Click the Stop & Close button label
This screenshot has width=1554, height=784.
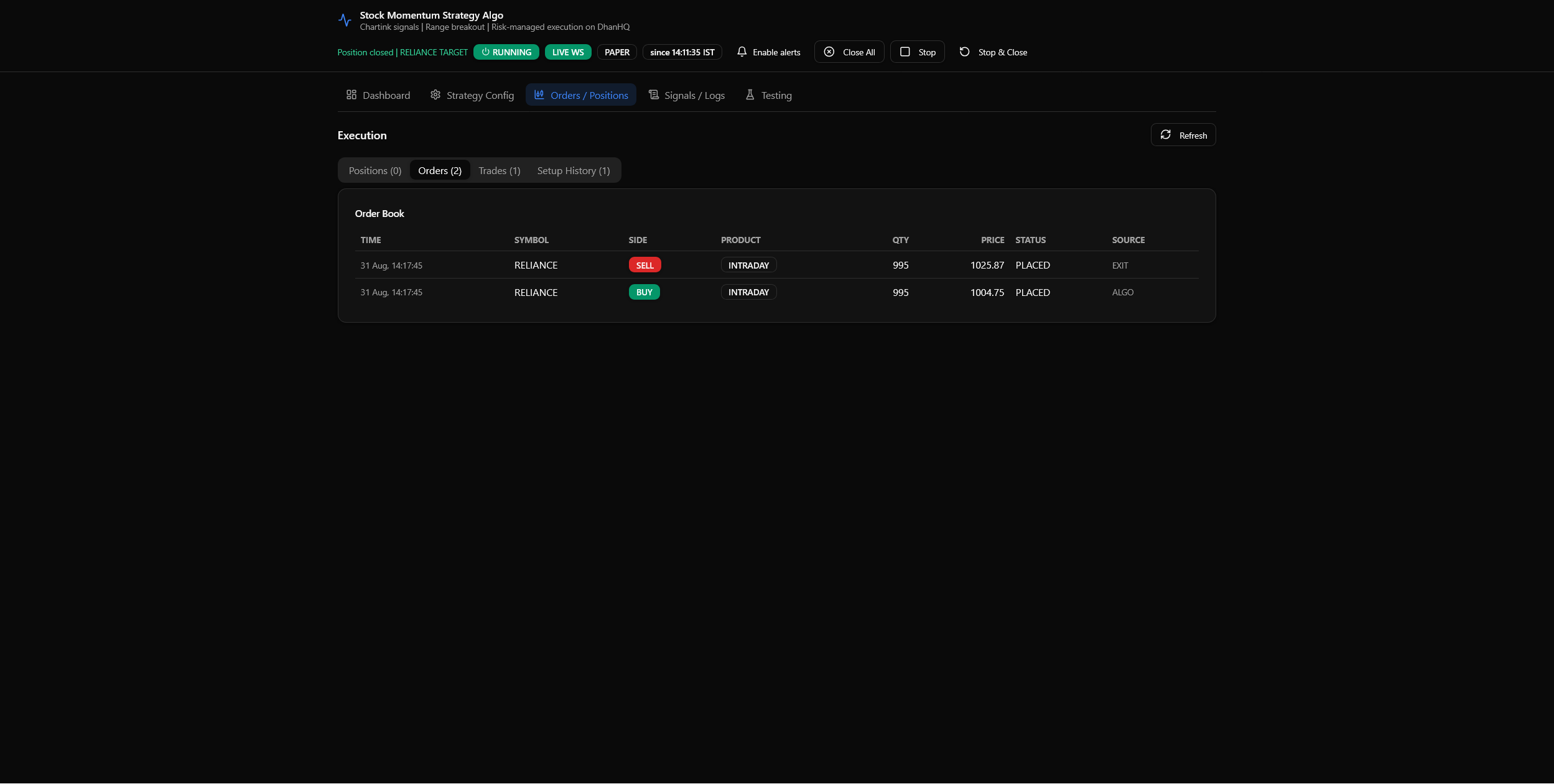[1003, 52]
